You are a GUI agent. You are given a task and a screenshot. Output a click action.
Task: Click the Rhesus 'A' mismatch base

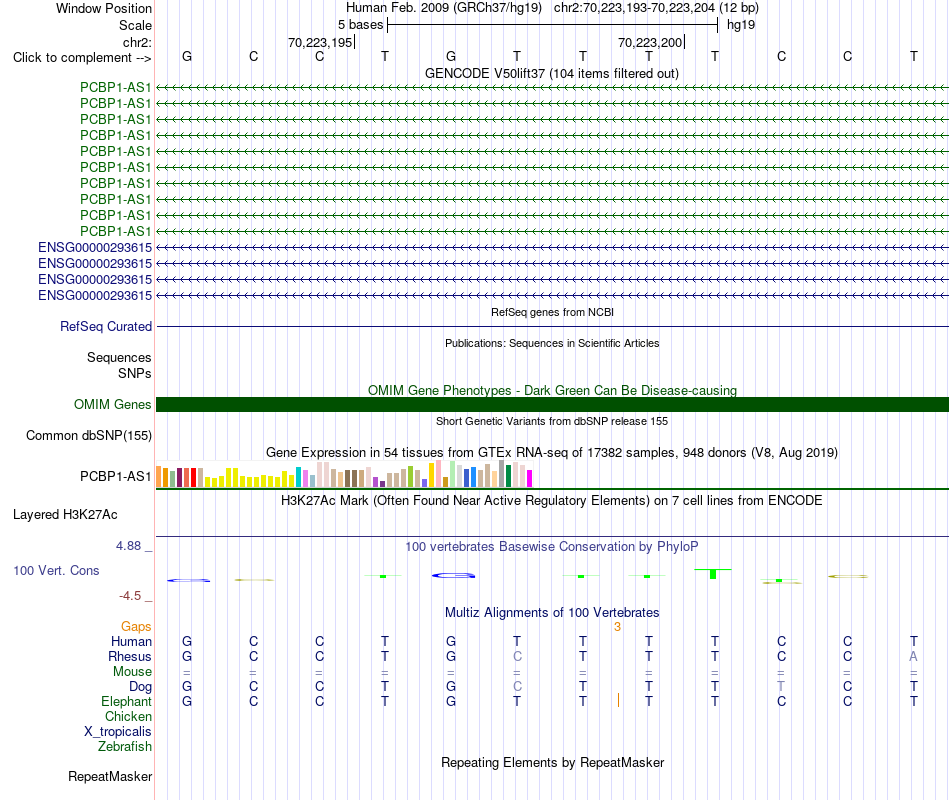(913, 656)
